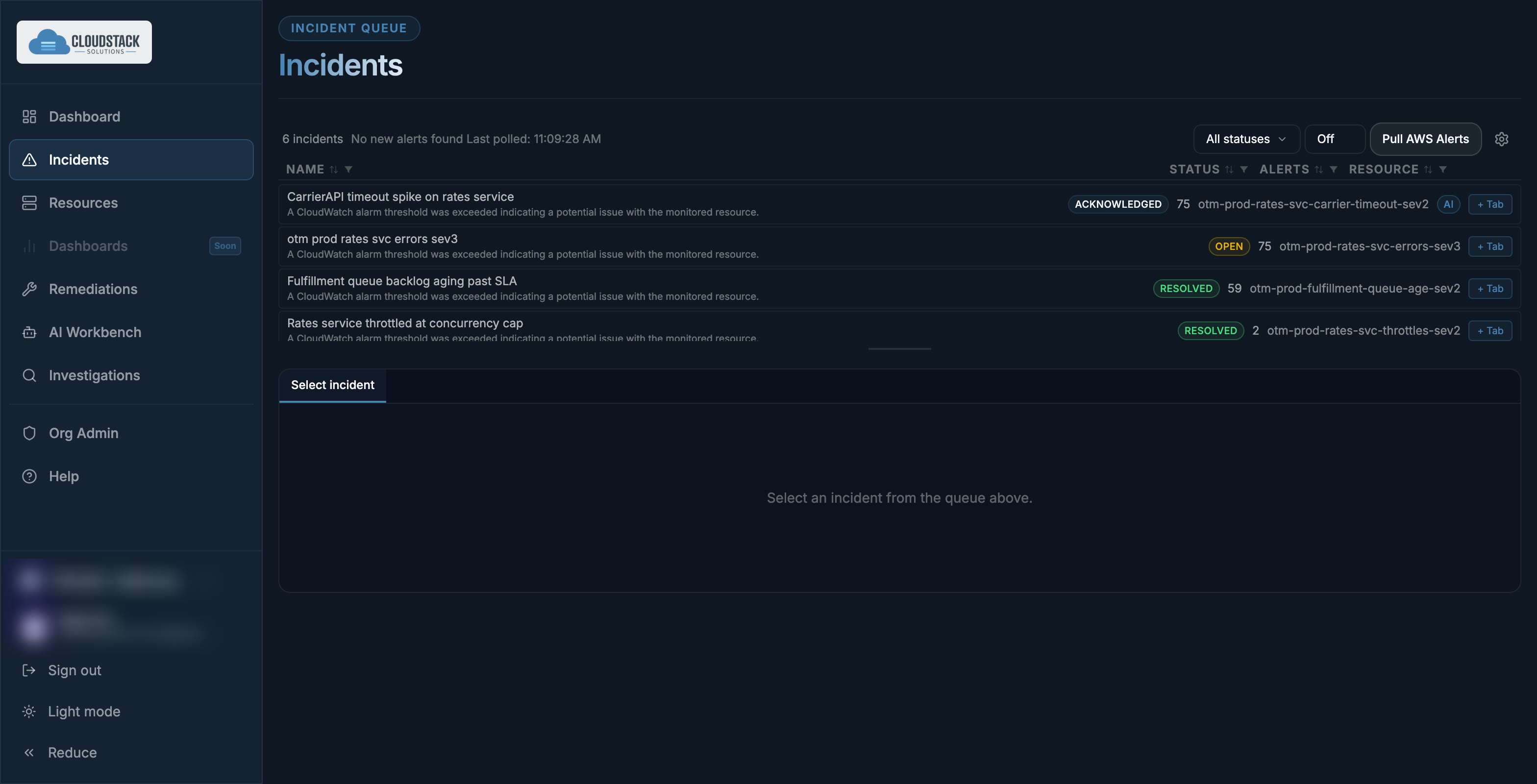Click the ACKNOWLEDGED status badge

coord(1117,204)
